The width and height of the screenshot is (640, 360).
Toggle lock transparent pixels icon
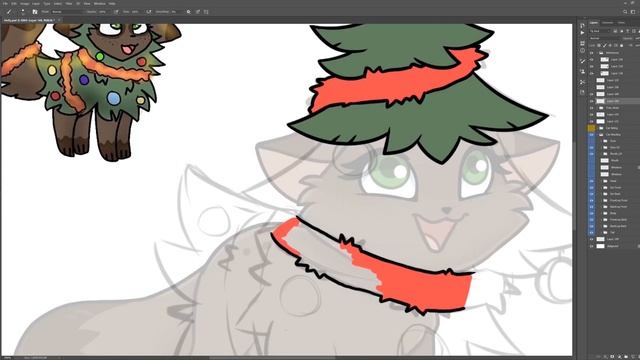(599, 45)
